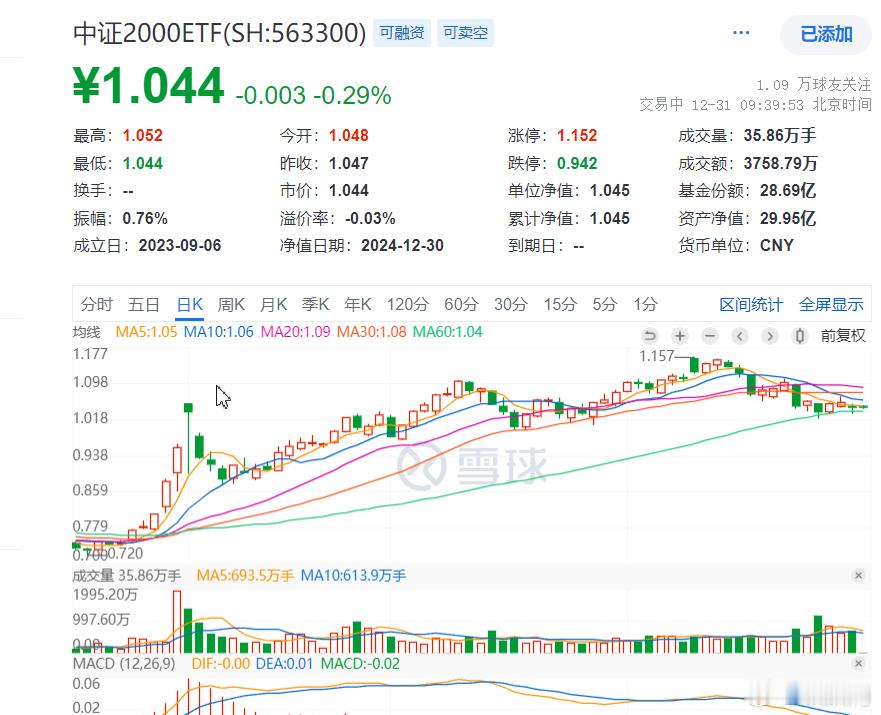881x715 pixels.
Task: Switch to the 1分 chart
Action: [x=645, y=304]
